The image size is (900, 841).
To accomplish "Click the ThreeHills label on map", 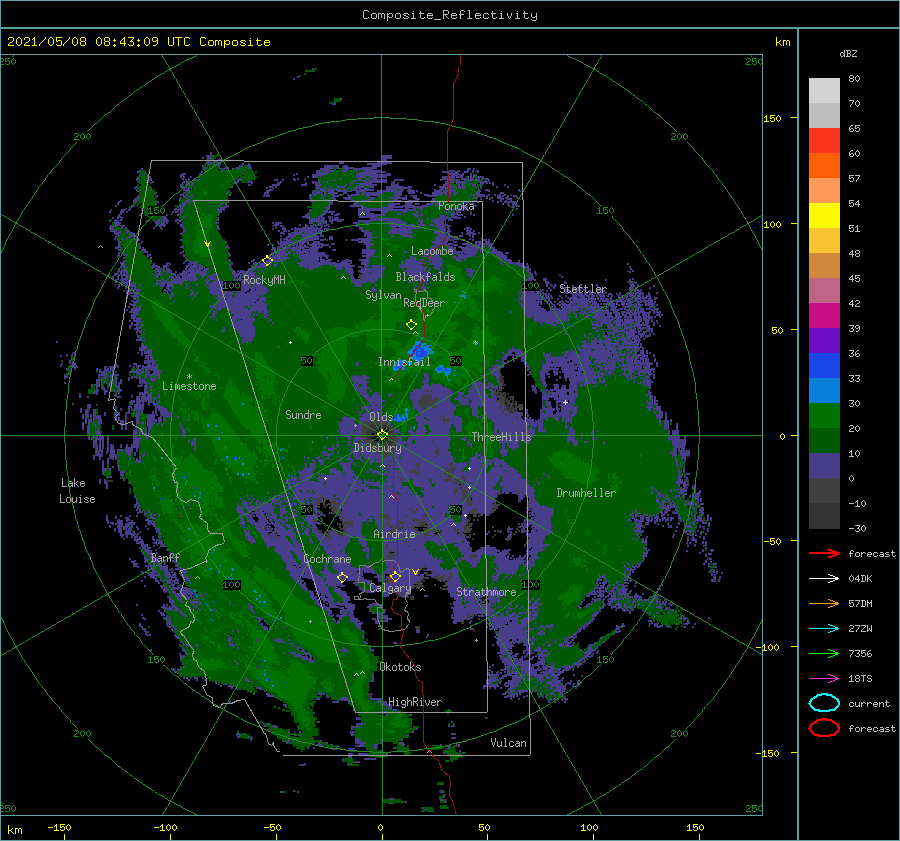I will click(501, 437).
